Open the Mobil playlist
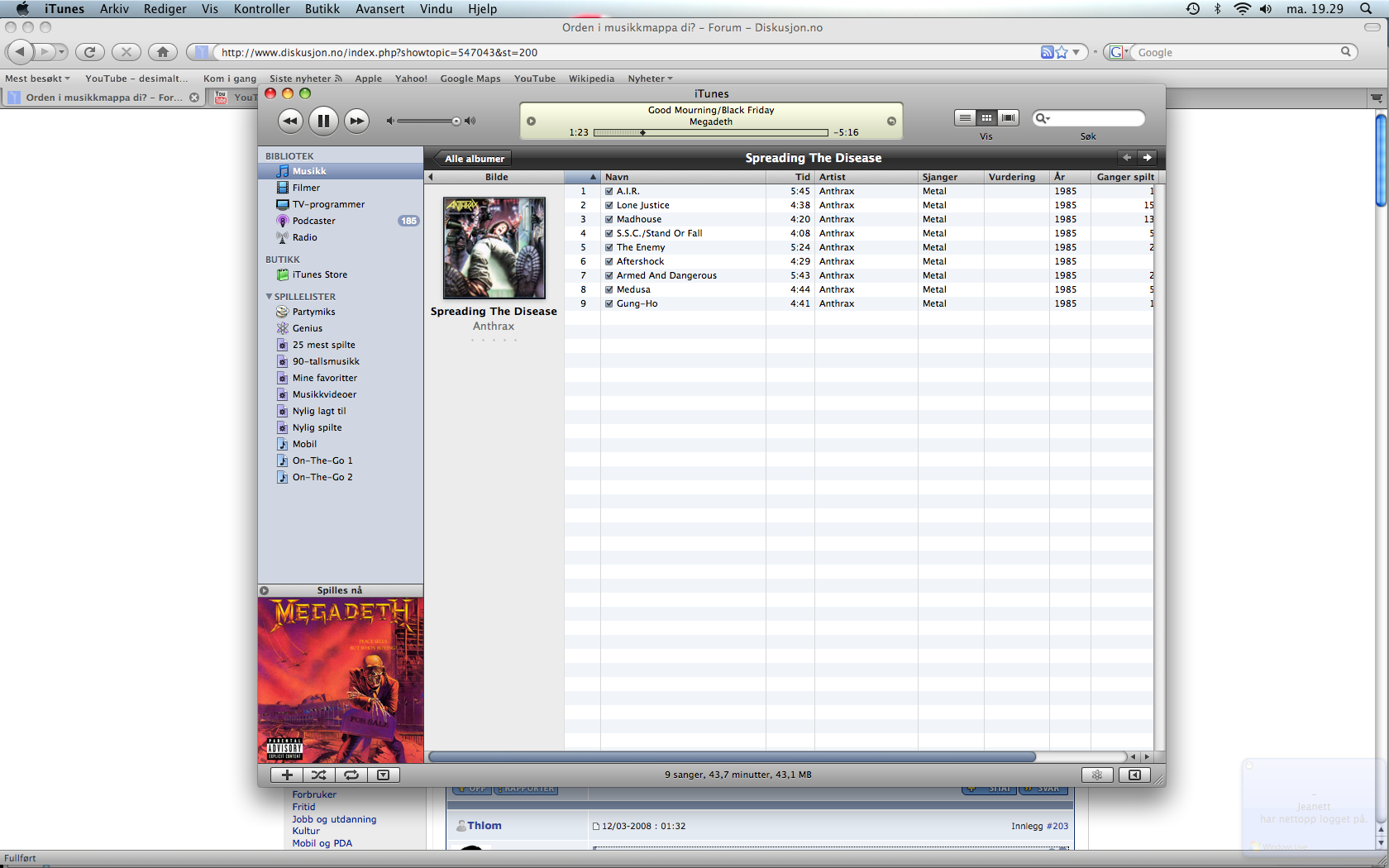 (x=341, y=444)
